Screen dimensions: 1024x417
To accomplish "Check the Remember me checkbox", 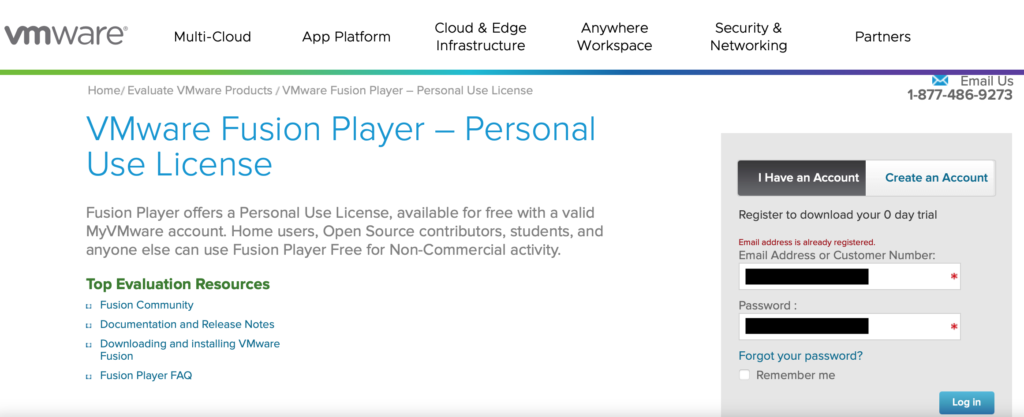I will [x=744, y=375].
